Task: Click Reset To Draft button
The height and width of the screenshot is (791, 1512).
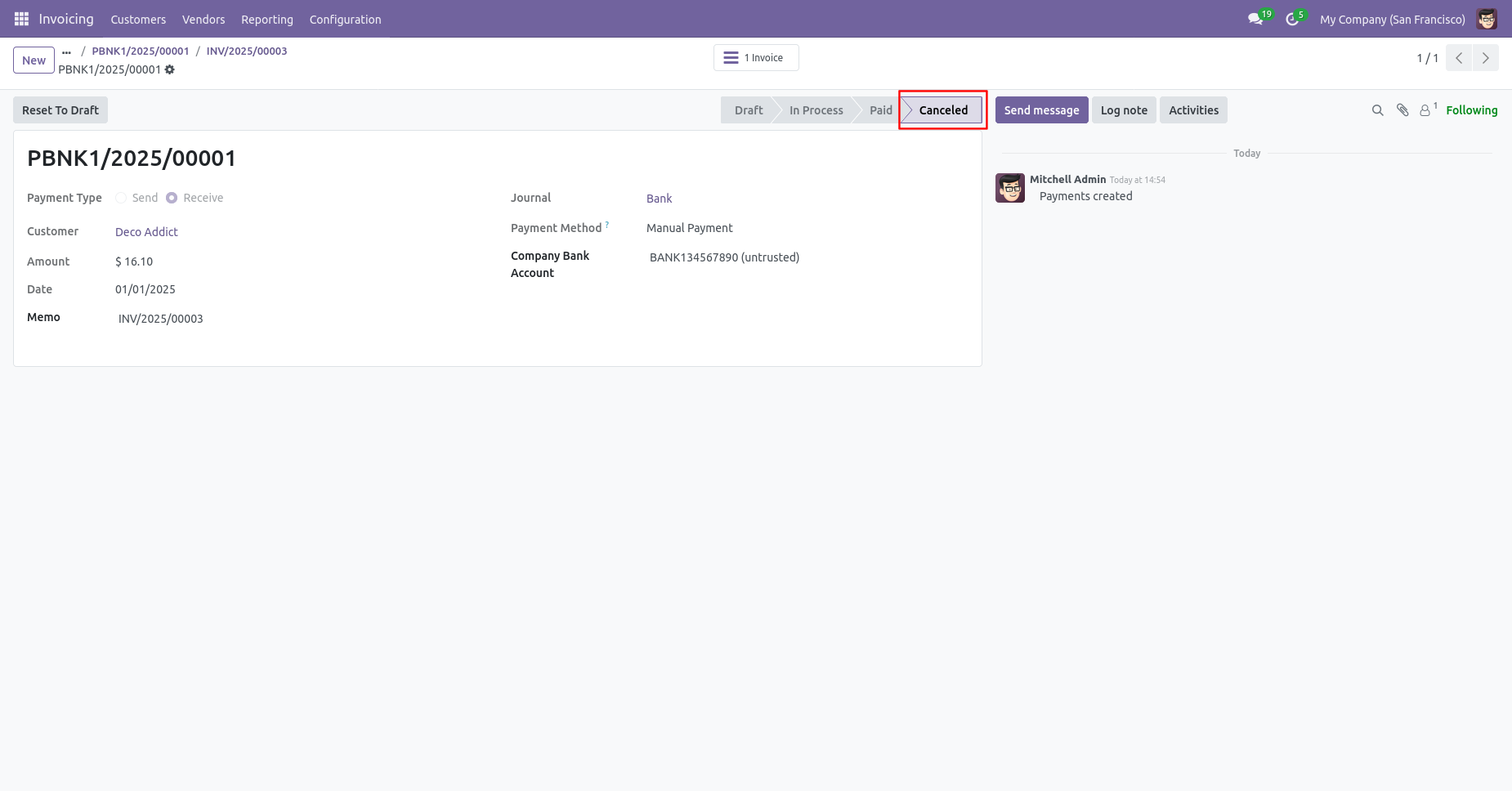Action: 60,110
